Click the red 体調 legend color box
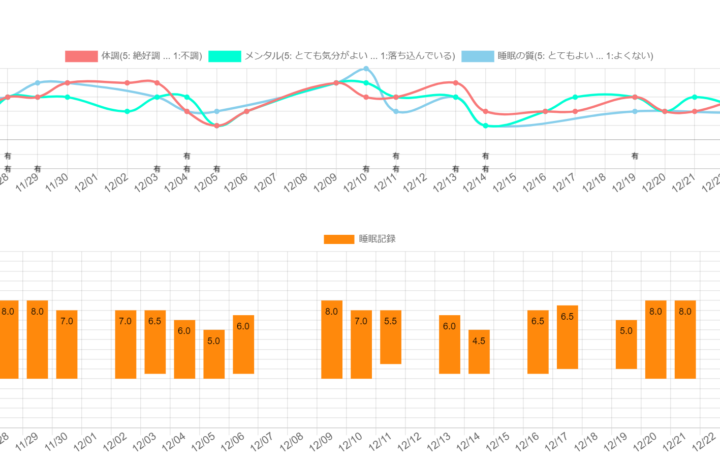Screen dimensions: 720x460 coord(80,56)
